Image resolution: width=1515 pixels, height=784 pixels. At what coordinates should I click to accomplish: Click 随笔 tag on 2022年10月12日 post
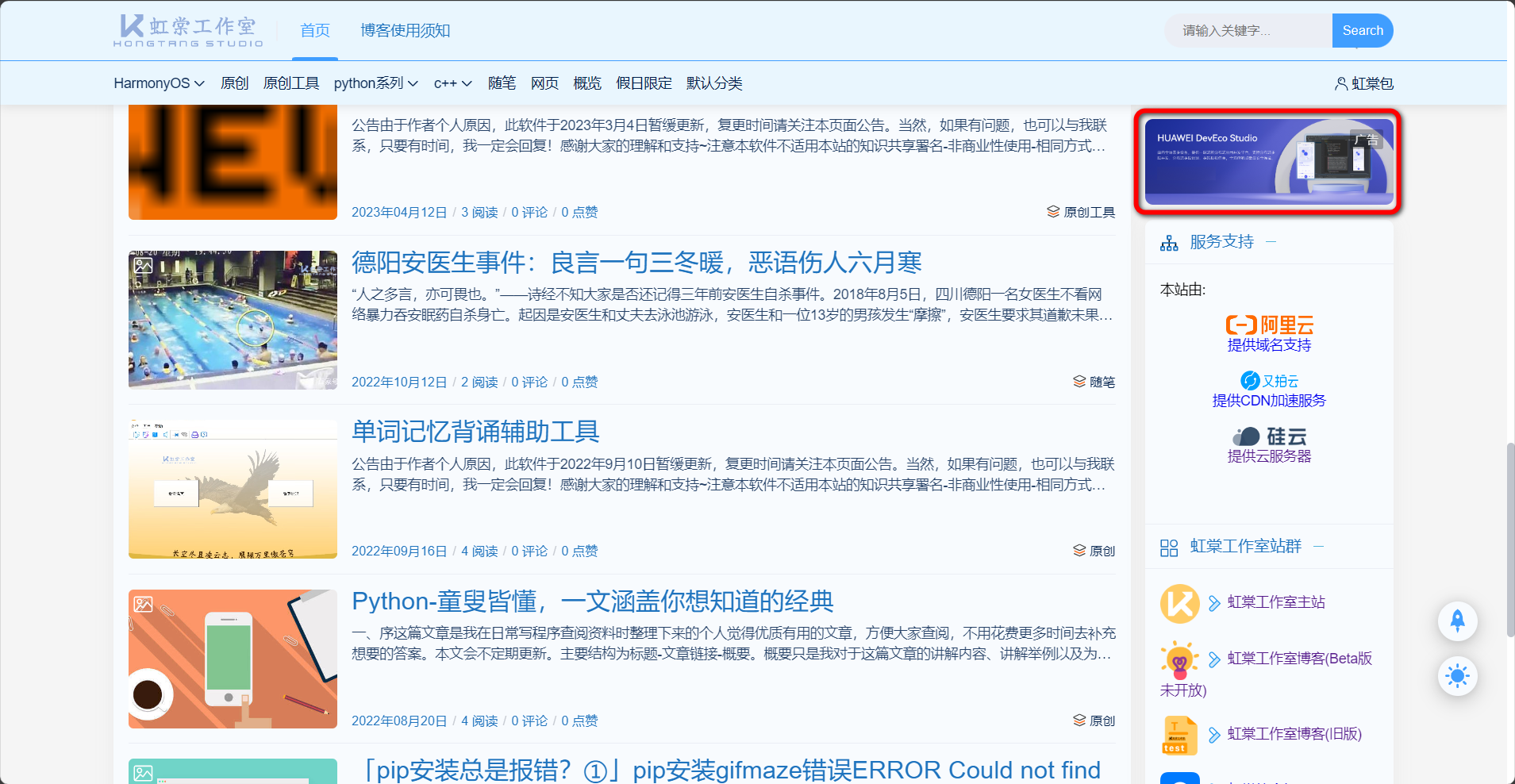pos(1102,382)
